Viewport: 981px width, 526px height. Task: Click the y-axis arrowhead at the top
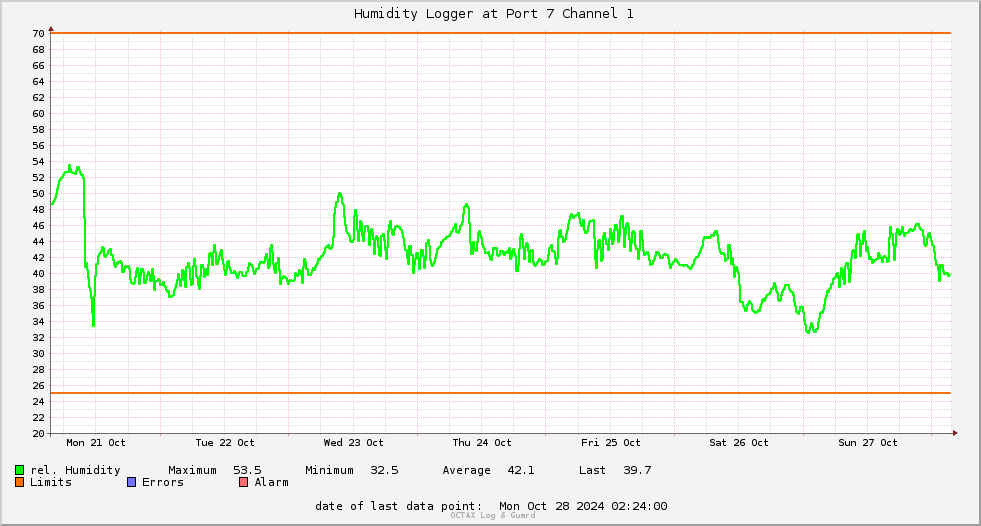coord(51,29)
